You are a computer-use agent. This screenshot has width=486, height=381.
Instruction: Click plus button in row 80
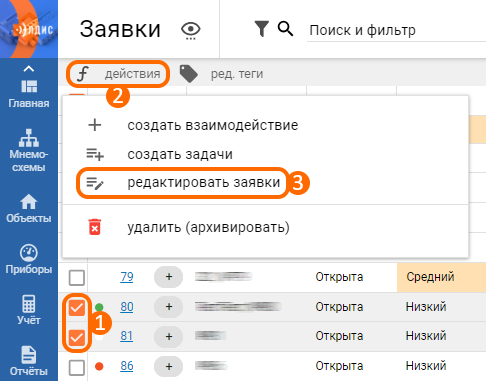tap(169, 307)
